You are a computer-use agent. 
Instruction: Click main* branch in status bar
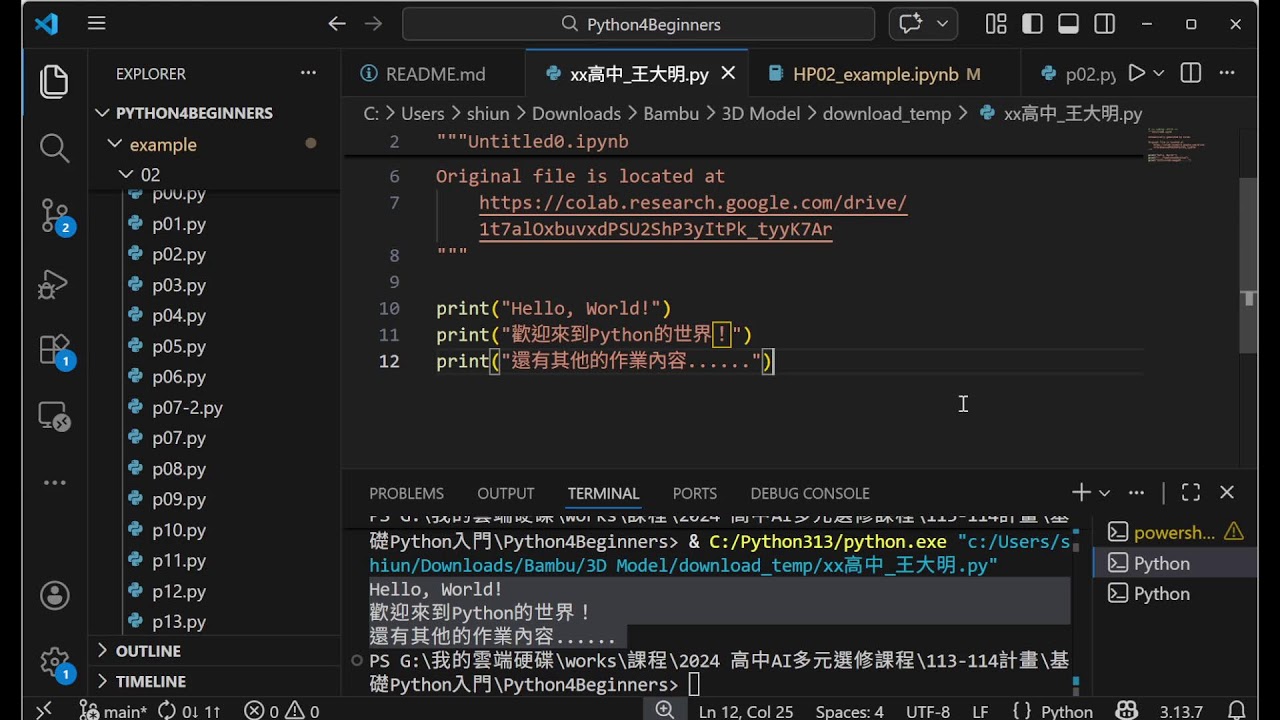pyautogui.click(x=112, y=711)
